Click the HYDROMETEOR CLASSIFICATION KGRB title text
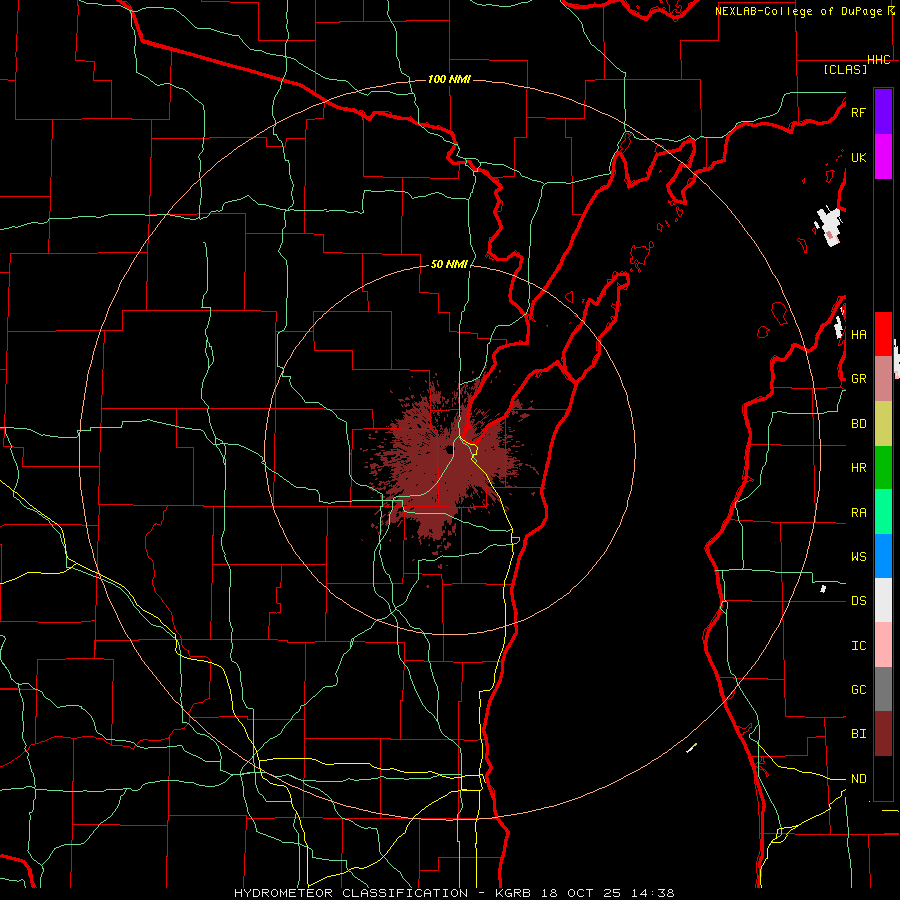 click(x=454, y=893)
